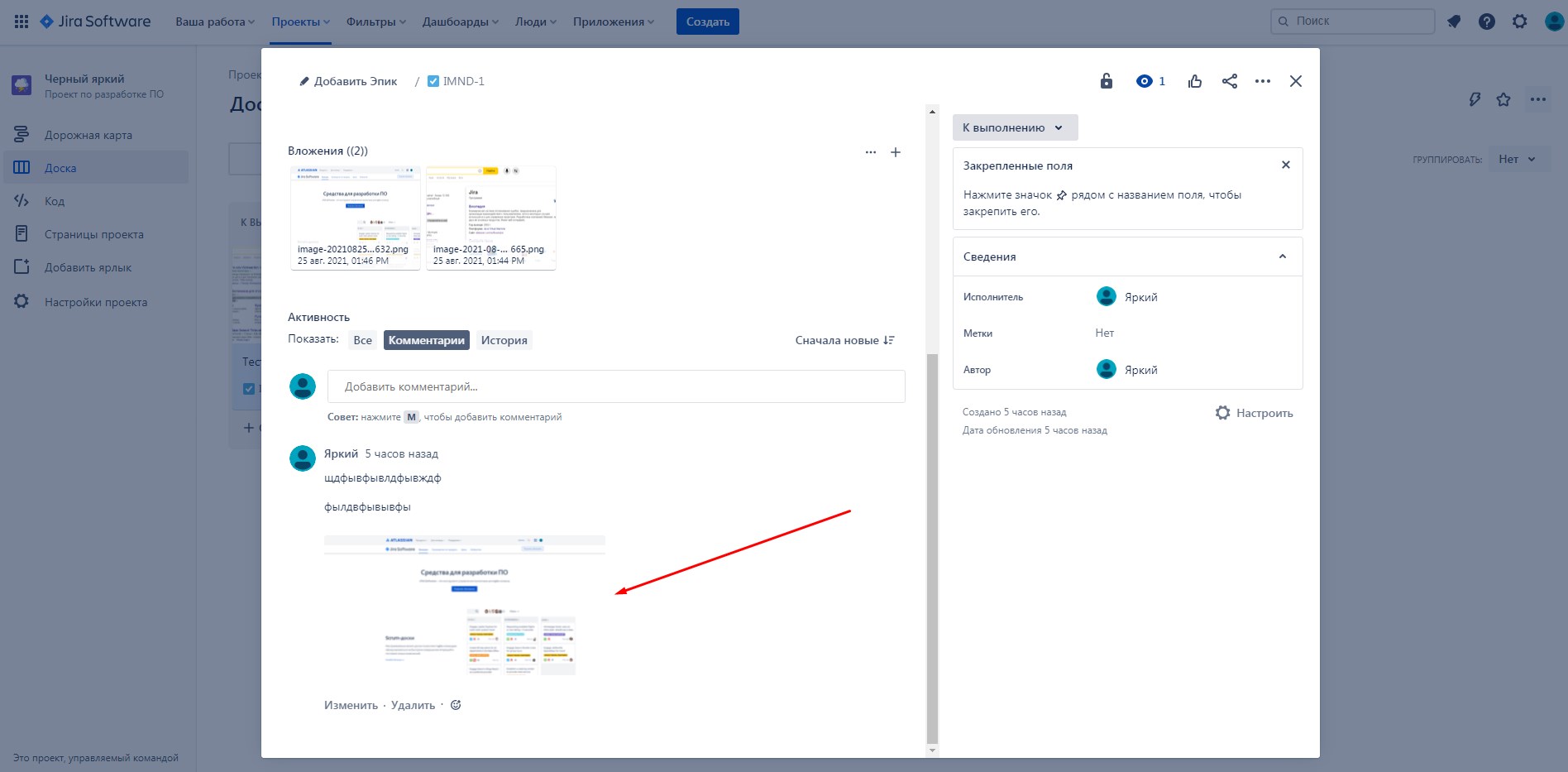Click the Метки value Нет
The image size is (1568, 772).
[x=1105, y=333]
